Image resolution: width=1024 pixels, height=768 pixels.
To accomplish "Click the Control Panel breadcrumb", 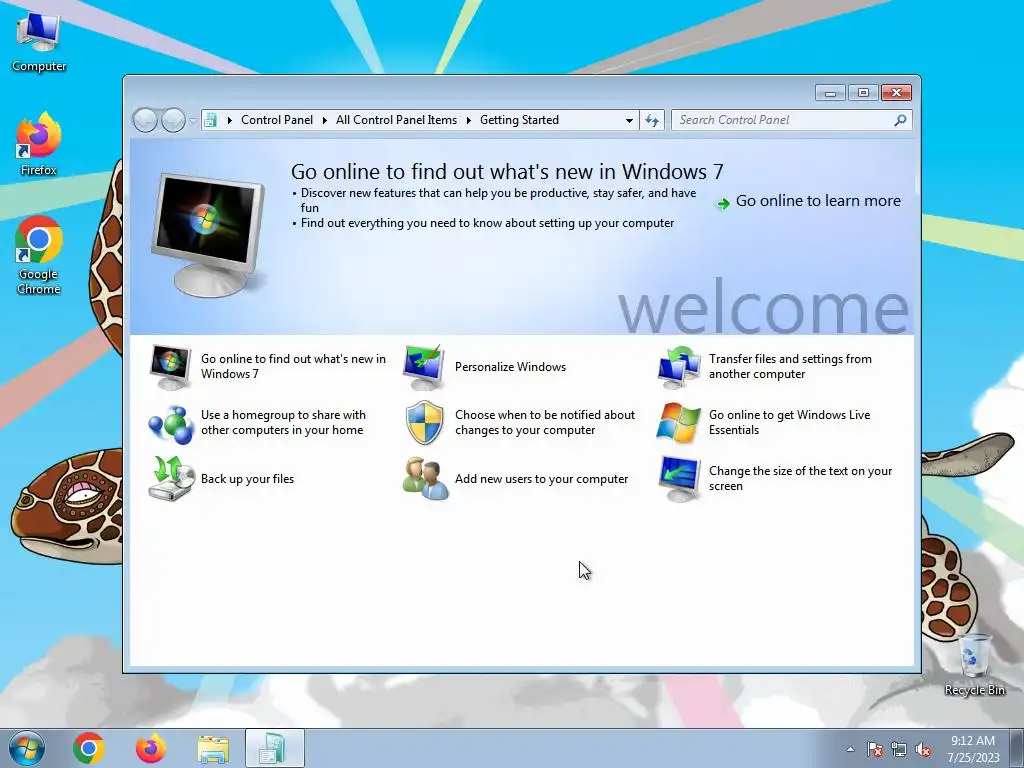I will [x=277, y=120].
